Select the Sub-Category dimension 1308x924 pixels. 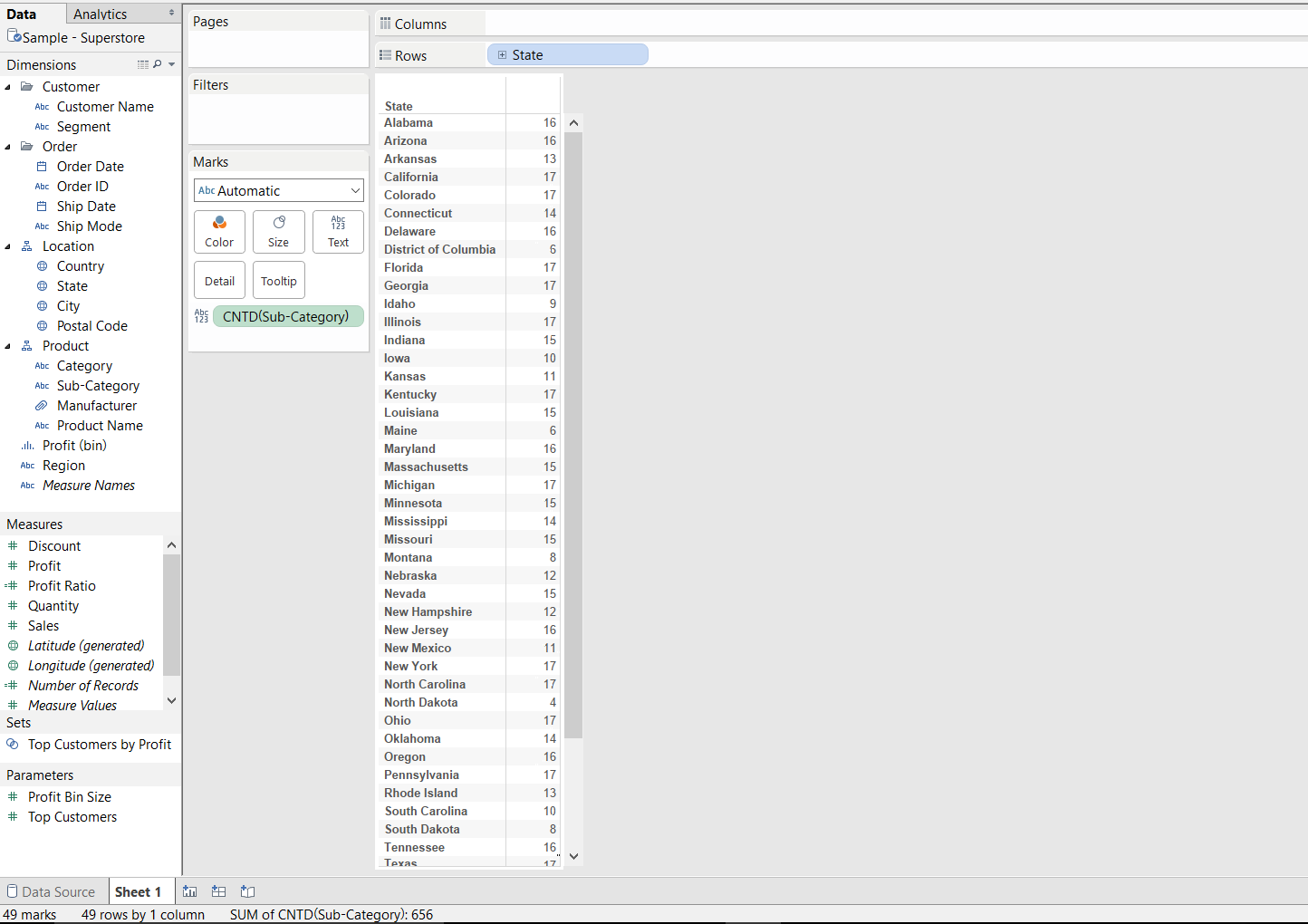(98, 386)
